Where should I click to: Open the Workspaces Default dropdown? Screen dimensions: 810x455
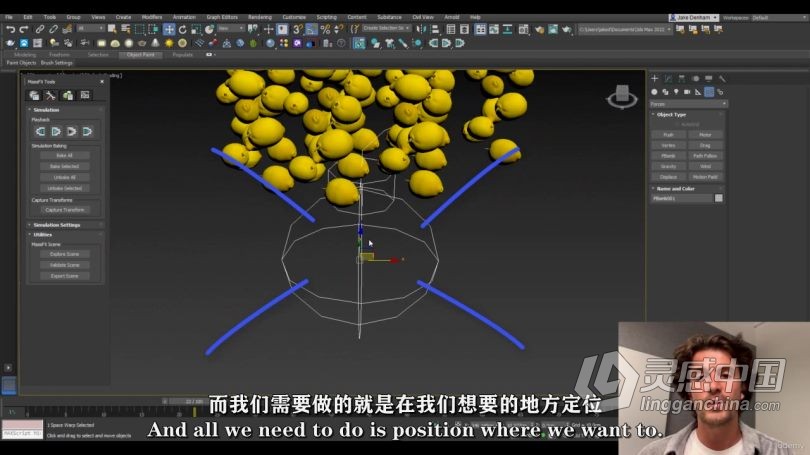pos(779,18)
